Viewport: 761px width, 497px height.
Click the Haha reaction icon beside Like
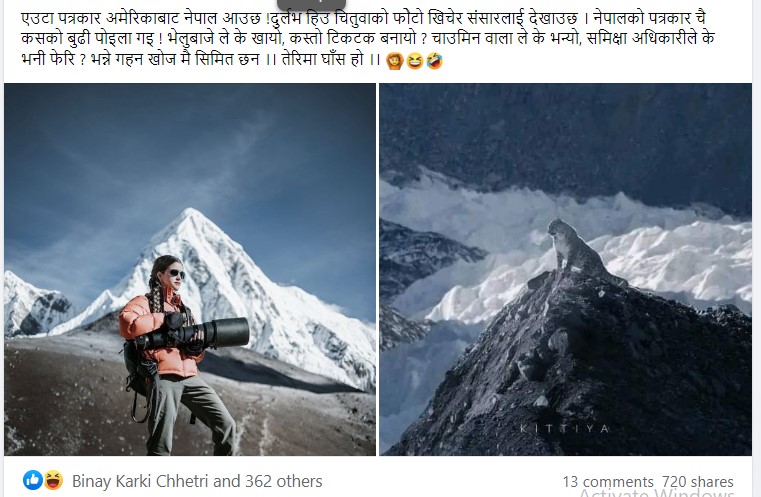(x=53, y=480)
